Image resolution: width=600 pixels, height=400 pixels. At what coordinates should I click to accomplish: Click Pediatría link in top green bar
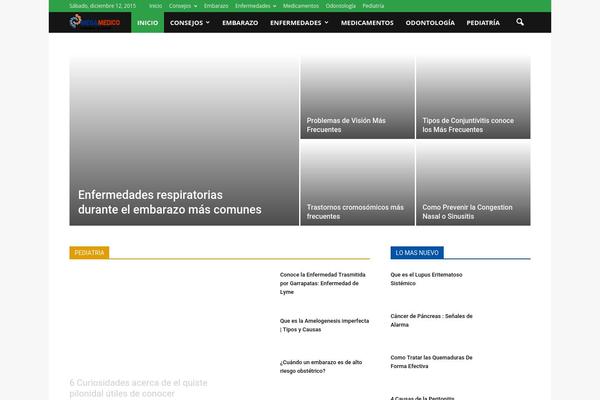373,5
